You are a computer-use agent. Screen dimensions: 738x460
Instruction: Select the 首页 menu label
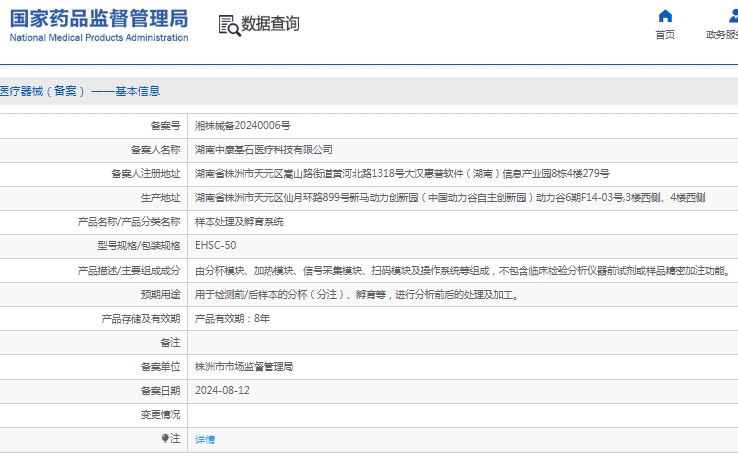(x=665, y=35)
